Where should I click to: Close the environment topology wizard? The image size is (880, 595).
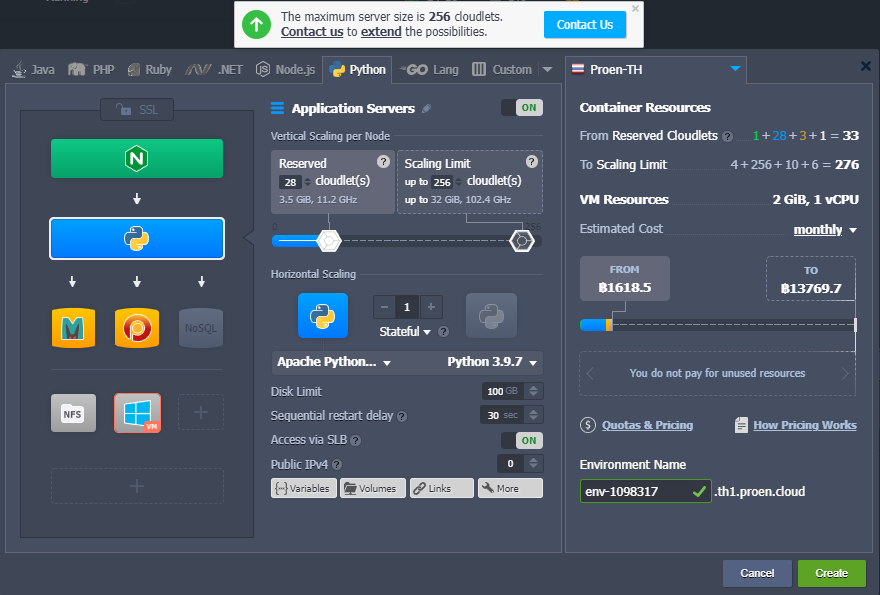[865, 66]
